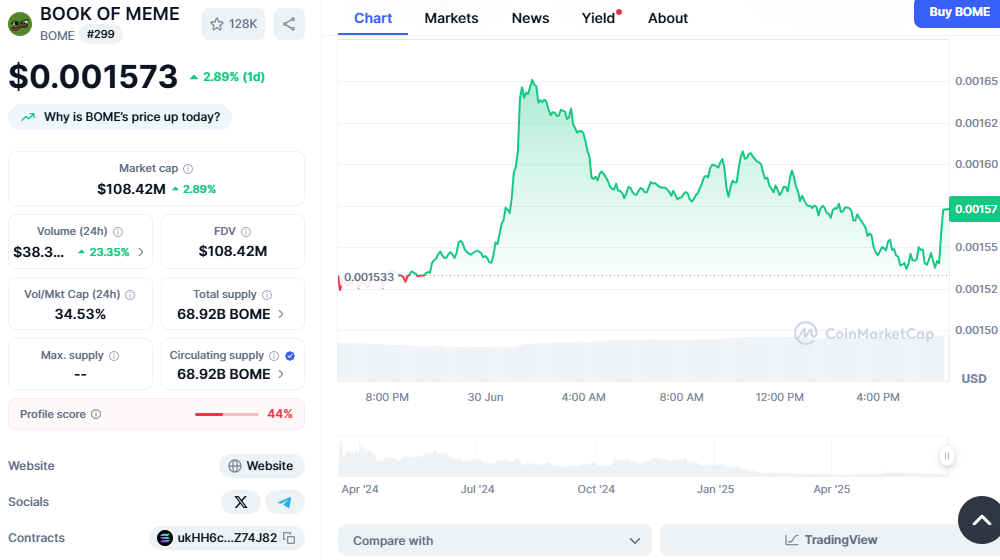This screenshot has width=1000, height=560.
Task: Click the Oct '24 marker on timeline
Action: point(596,489)
